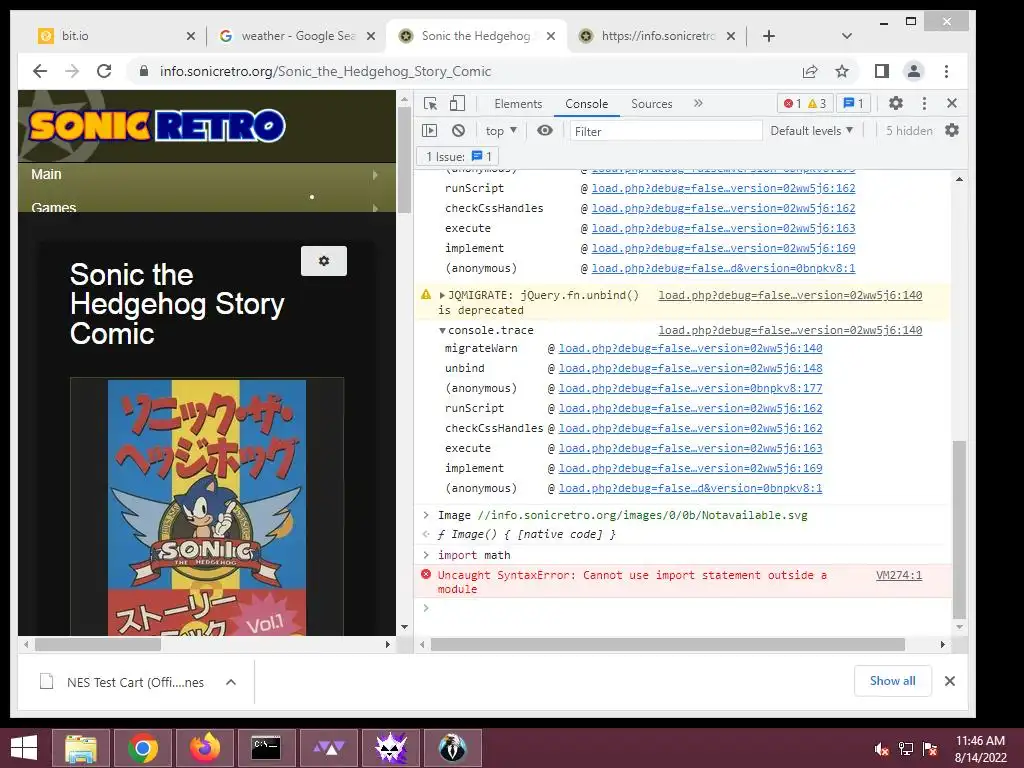The width and height of the screenshot is (1024, 768).
Task: Open console settings gear beside 5 hidden
Action: [x=952, y=131]
